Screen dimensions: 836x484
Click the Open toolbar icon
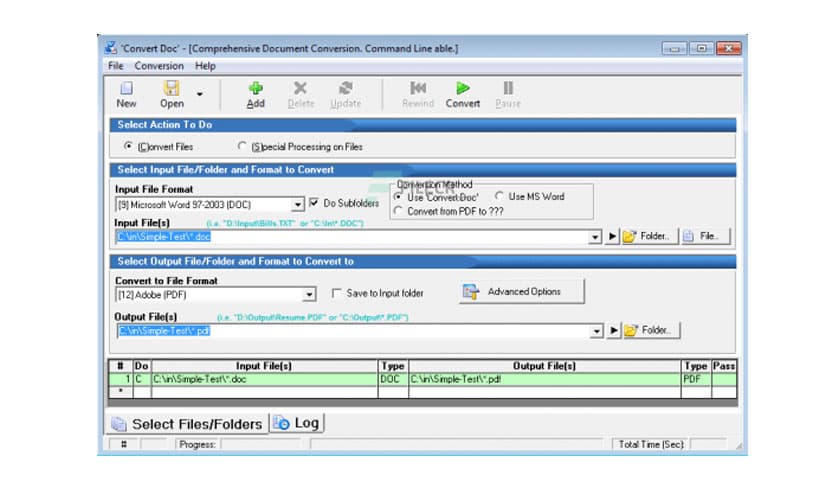click(x=172, y=88)
